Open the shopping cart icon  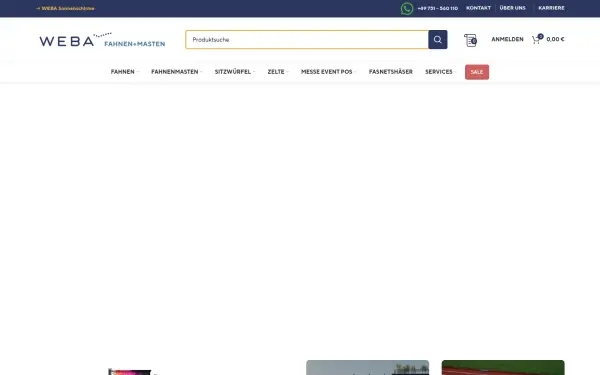[x=537, y=39]
